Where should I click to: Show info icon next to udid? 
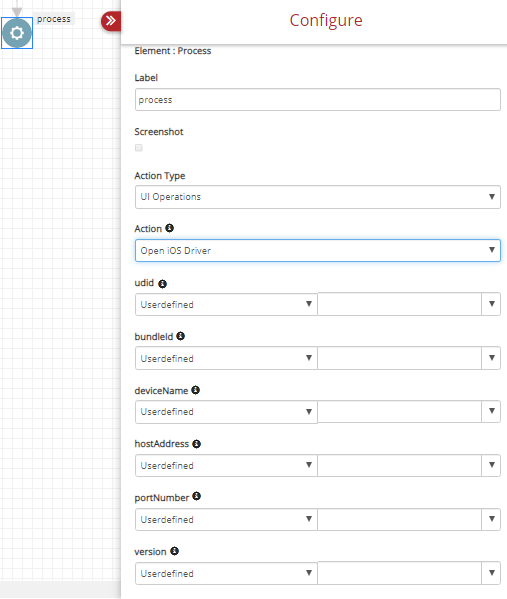[x=162, y=284]
